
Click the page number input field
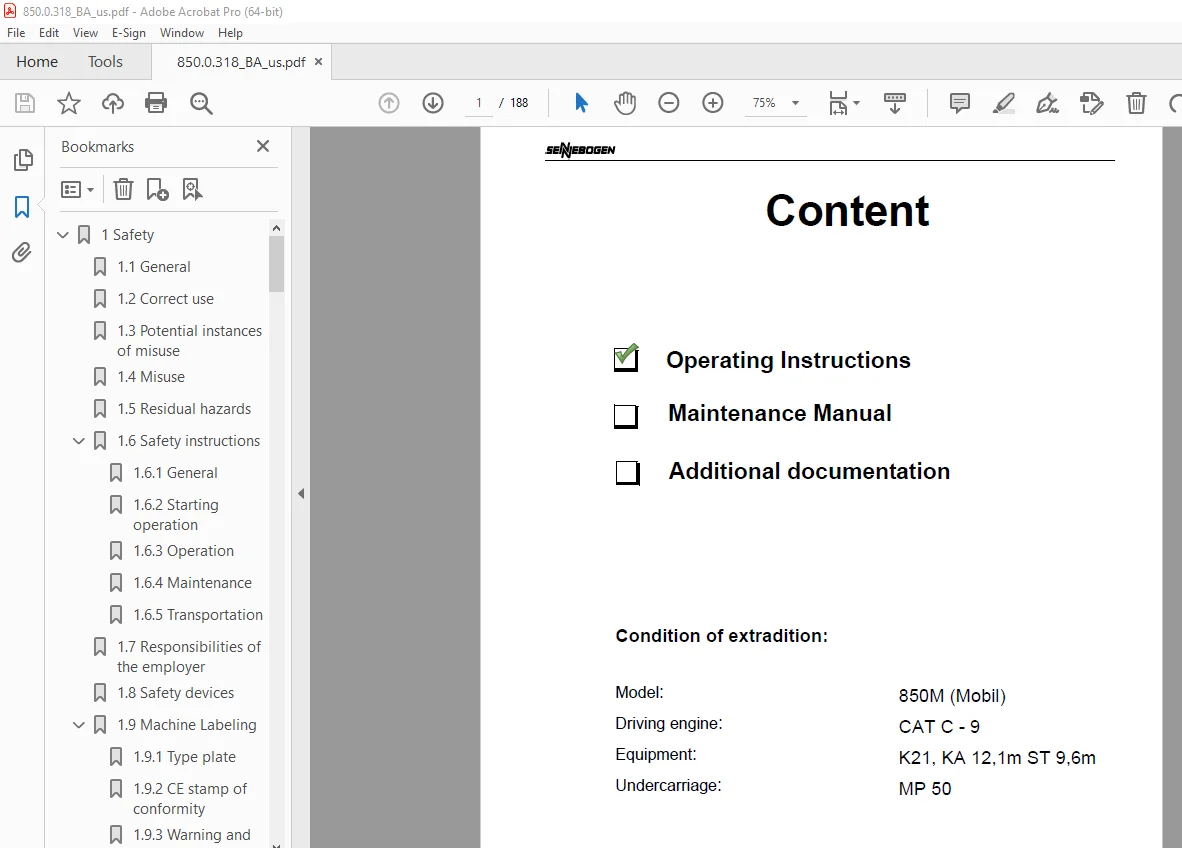pyautogui.click(x=479, y=103)
